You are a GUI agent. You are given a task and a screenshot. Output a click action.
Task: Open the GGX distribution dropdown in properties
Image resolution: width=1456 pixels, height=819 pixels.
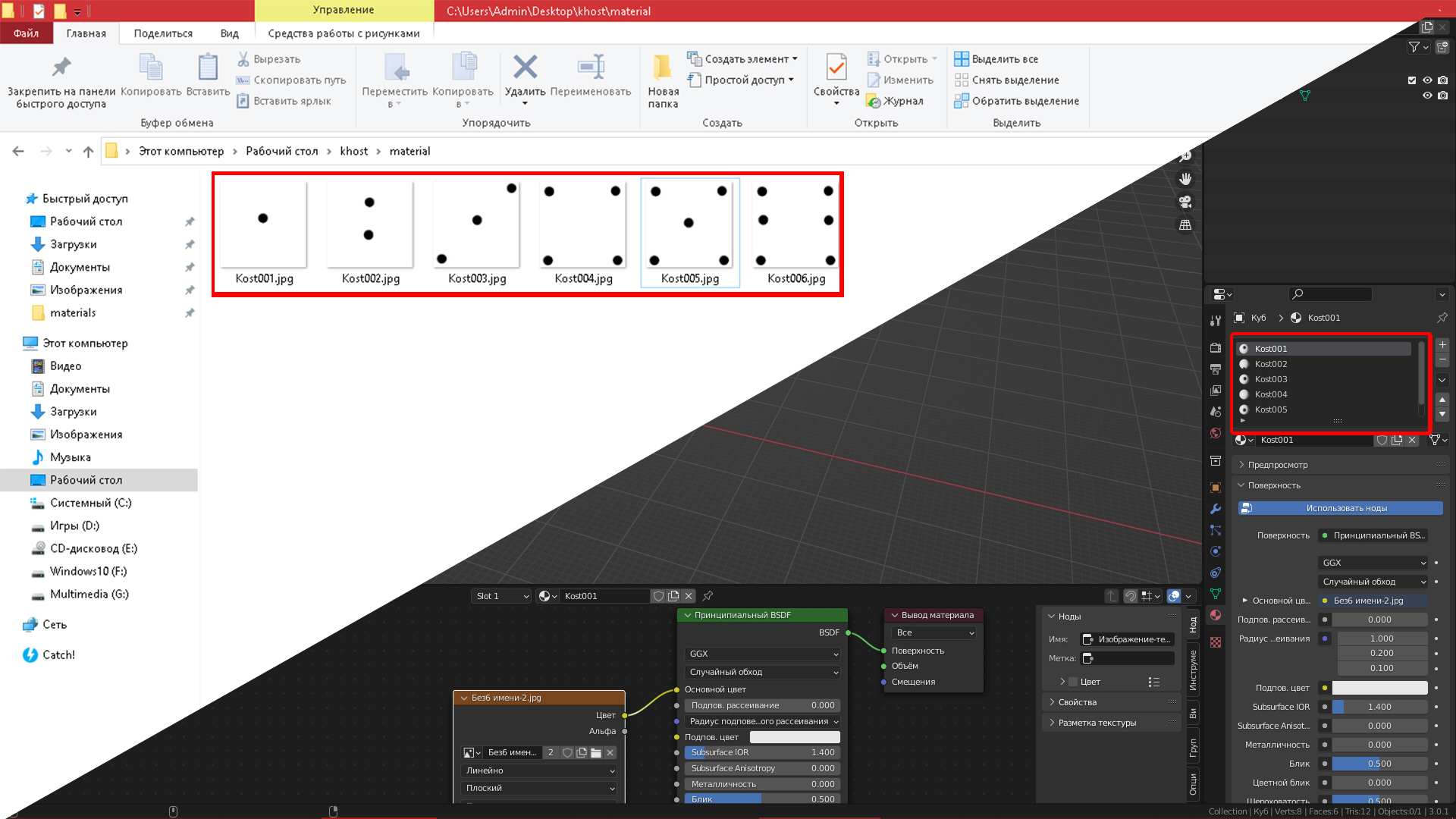1373,563
